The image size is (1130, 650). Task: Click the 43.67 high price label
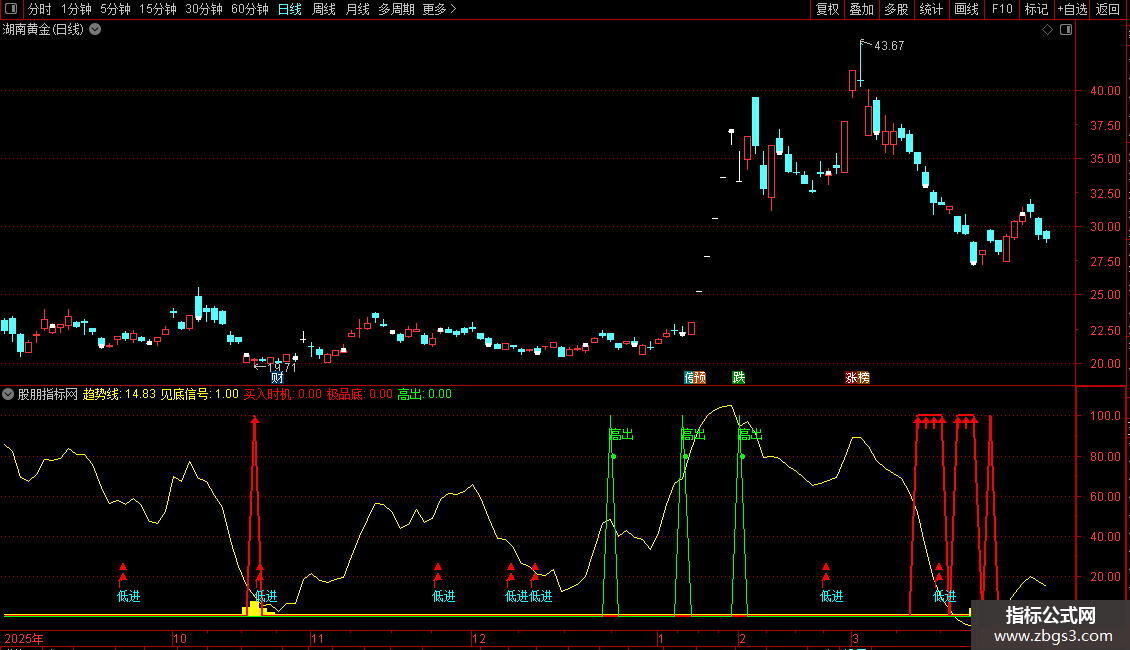889,45
